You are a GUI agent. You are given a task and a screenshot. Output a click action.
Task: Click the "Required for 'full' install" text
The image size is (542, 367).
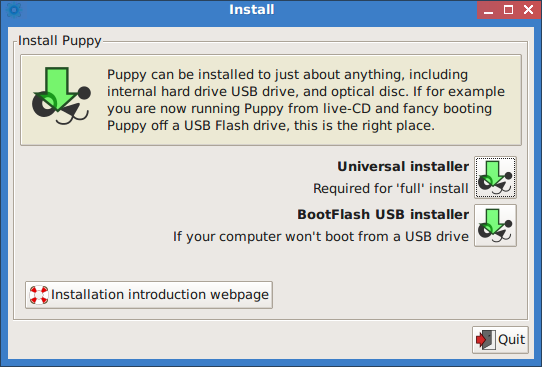click(391, 189)
